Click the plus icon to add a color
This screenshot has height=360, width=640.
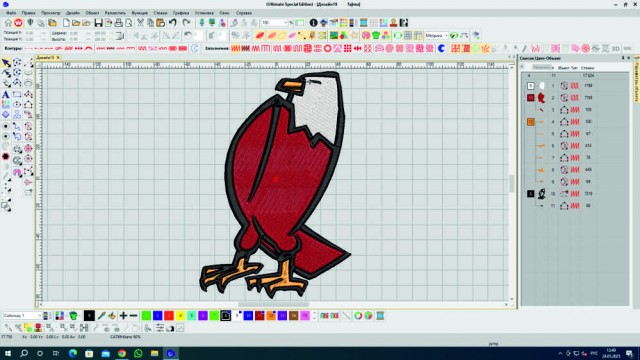[x=123, y=316]
